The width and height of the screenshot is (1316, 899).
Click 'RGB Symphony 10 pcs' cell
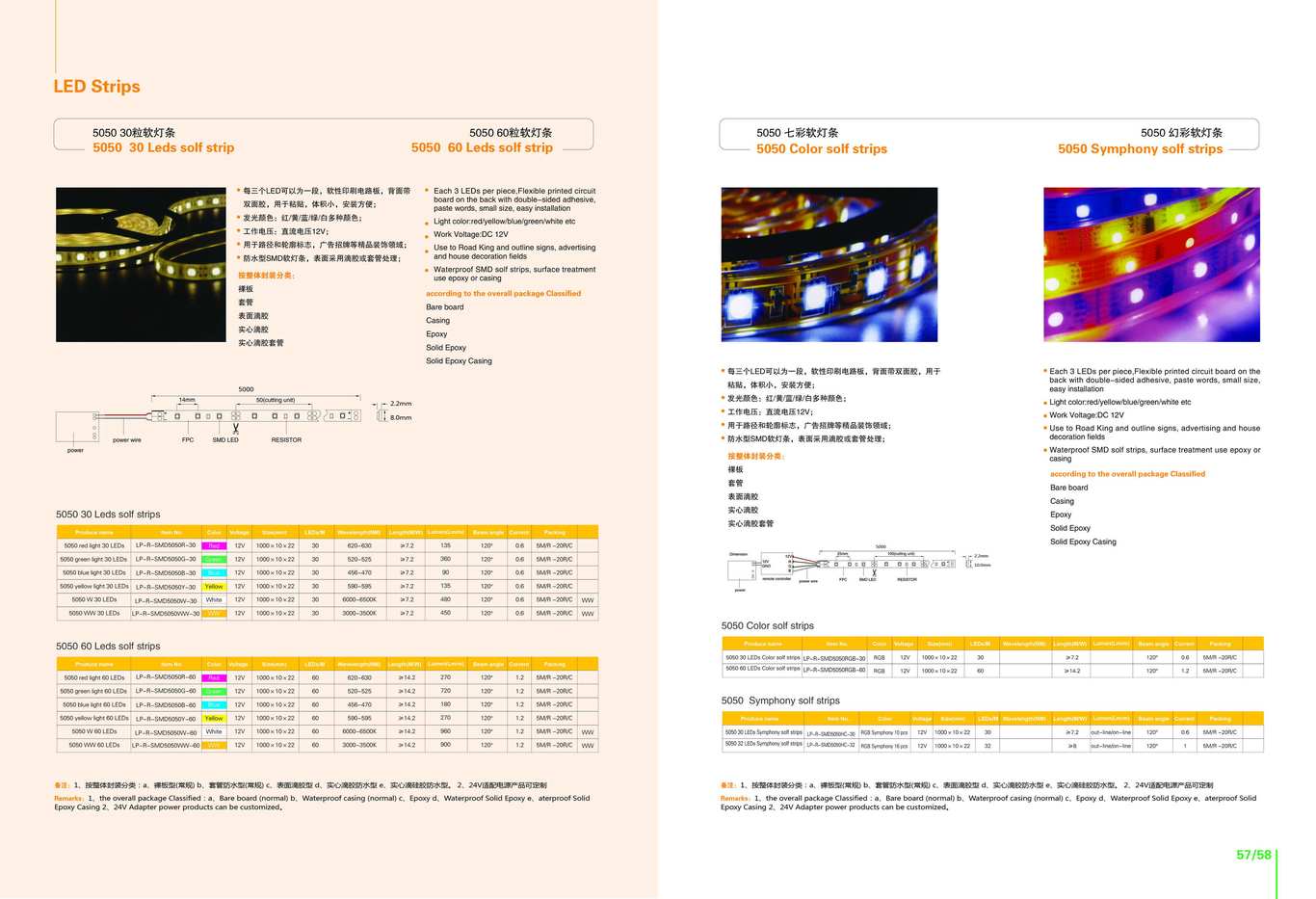click(x=884, y=732)
